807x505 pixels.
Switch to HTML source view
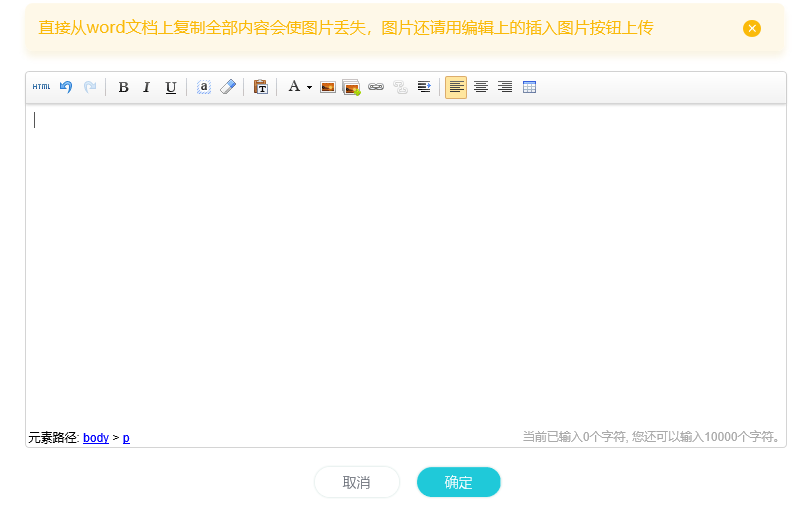[41, 87]
